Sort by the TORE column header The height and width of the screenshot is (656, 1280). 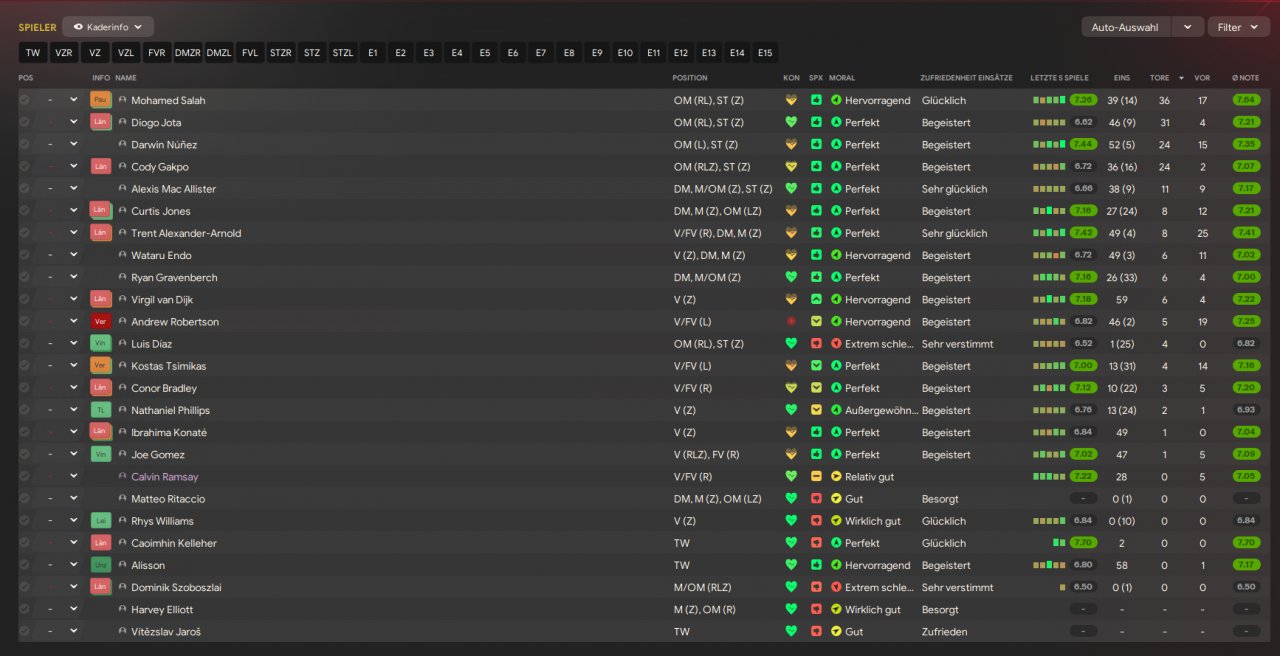(x=1160, y=78)
